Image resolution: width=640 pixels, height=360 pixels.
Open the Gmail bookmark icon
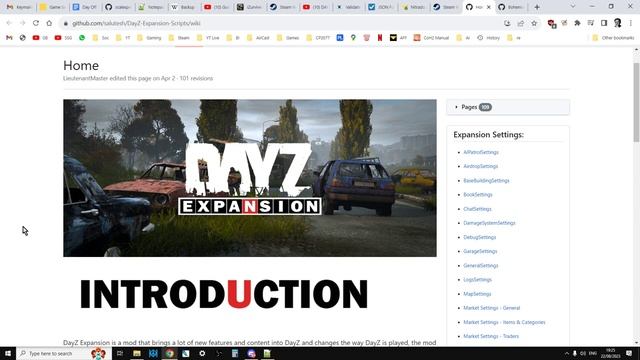click(9, 38)
